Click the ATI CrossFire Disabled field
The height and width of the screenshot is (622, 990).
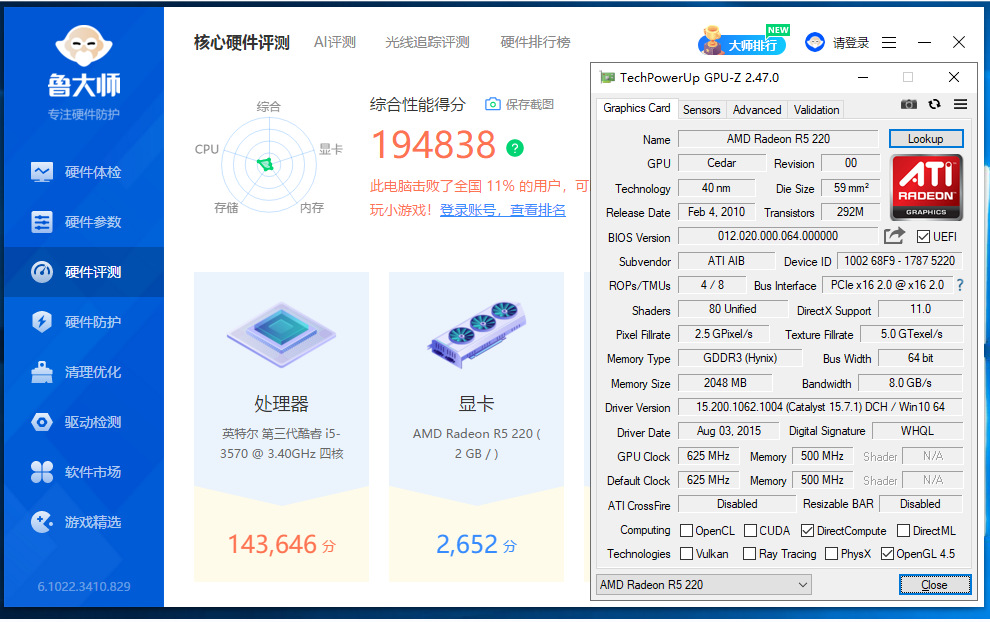tap(736, 504)
